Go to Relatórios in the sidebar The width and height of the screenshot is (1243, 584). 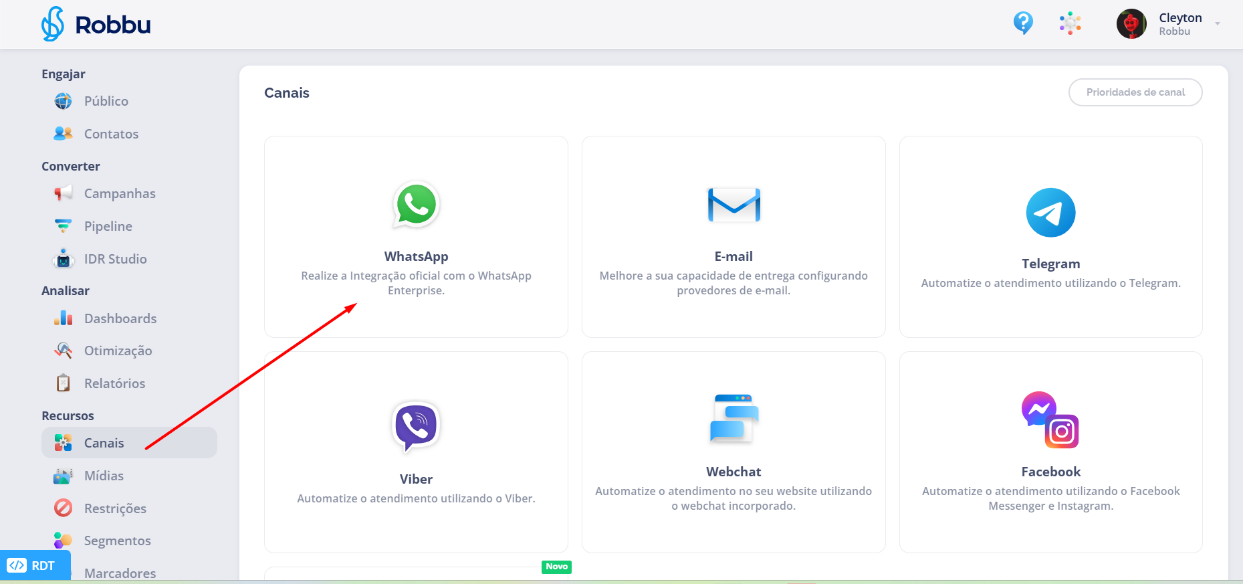point(114,383)
